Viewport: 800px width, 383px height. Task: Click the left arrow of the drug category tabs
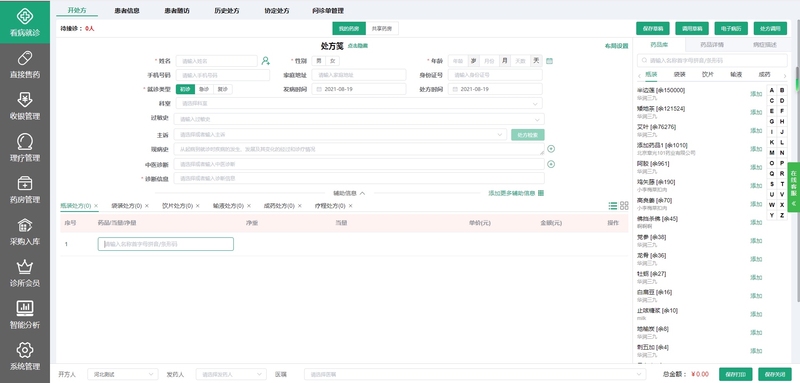coord(640,75)
